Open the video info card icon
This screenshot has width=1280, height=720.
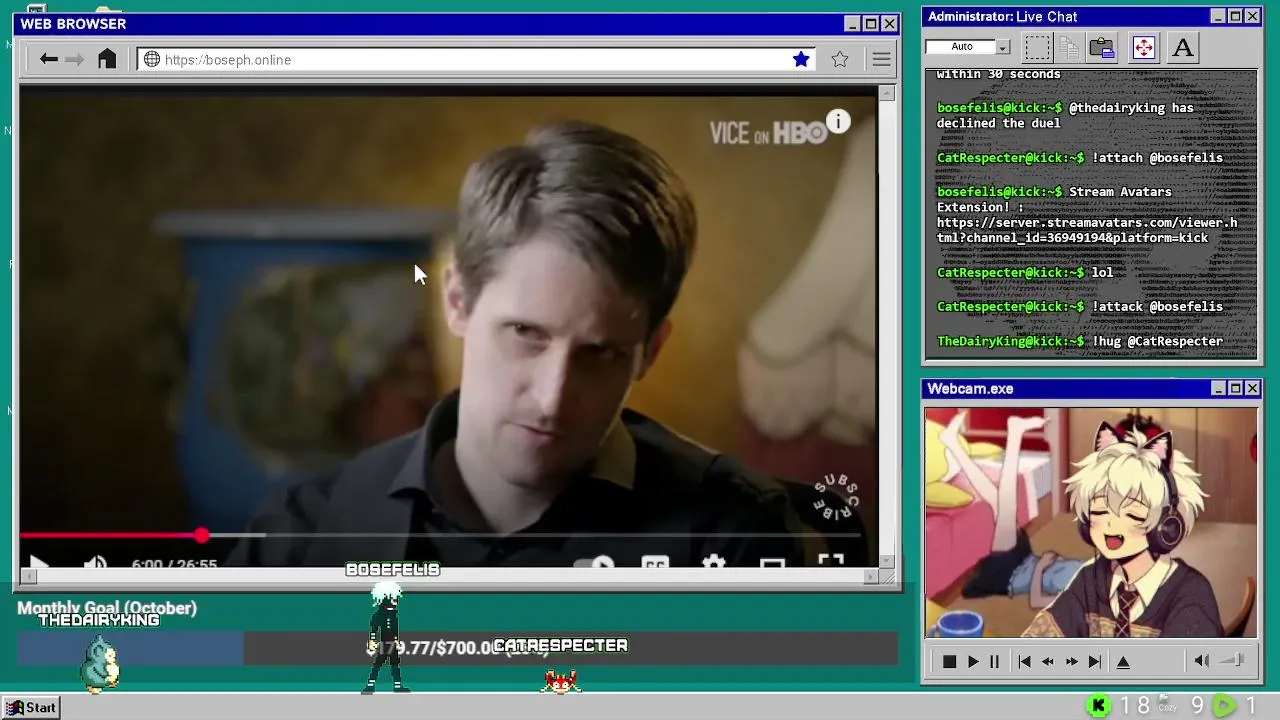[838, 122]
